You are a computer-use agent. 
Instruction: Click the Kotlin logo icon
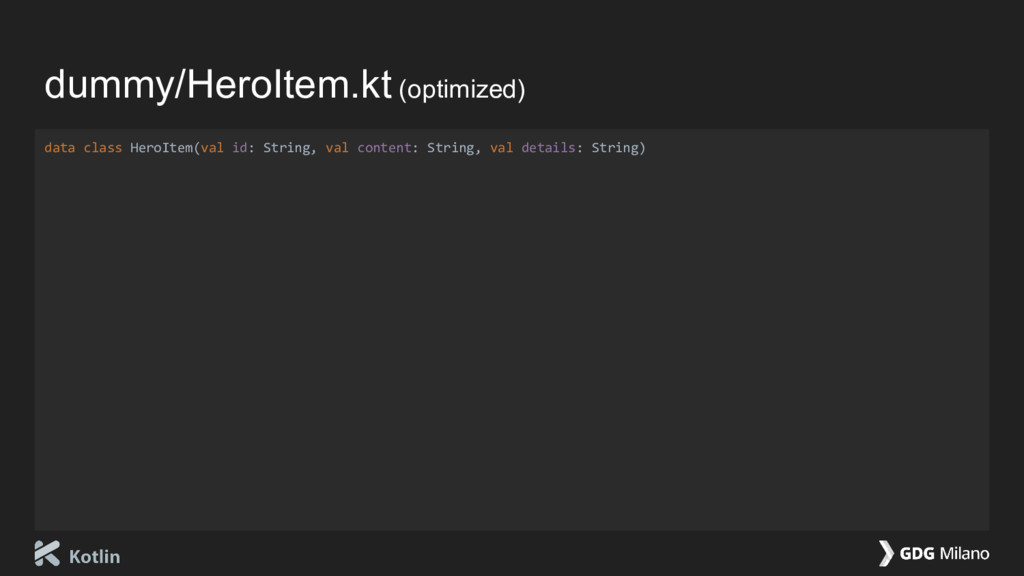point(47,554)
